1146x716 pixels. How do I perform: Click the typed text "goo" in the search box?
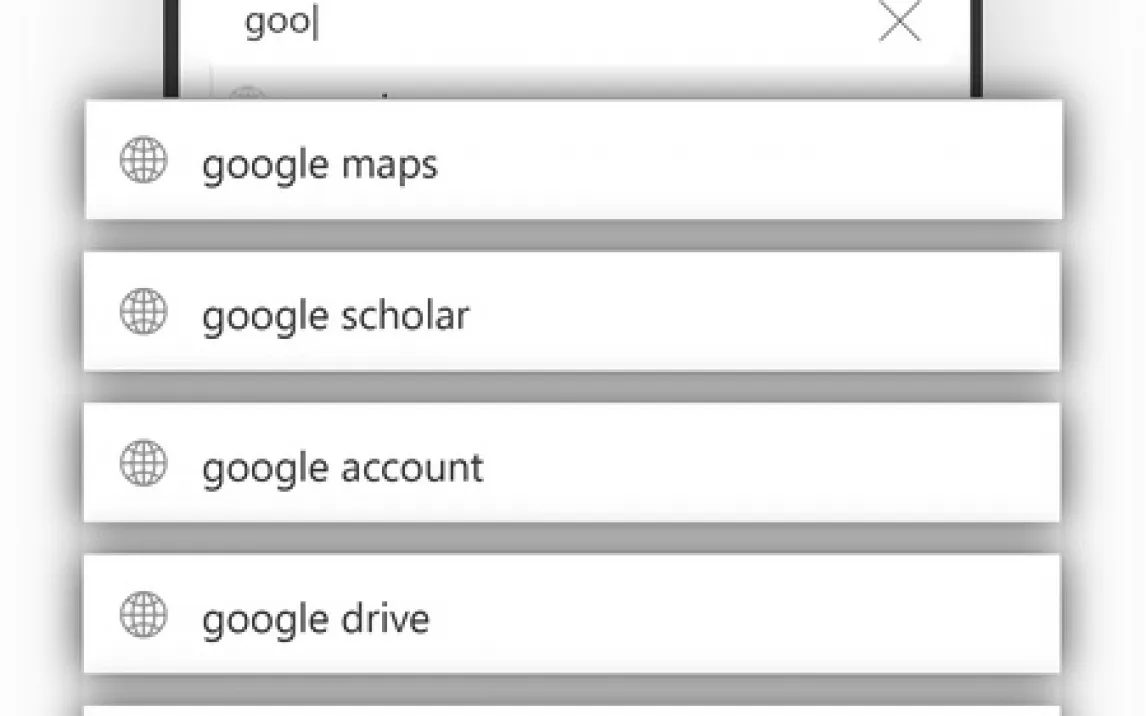[x=279, y=24]
